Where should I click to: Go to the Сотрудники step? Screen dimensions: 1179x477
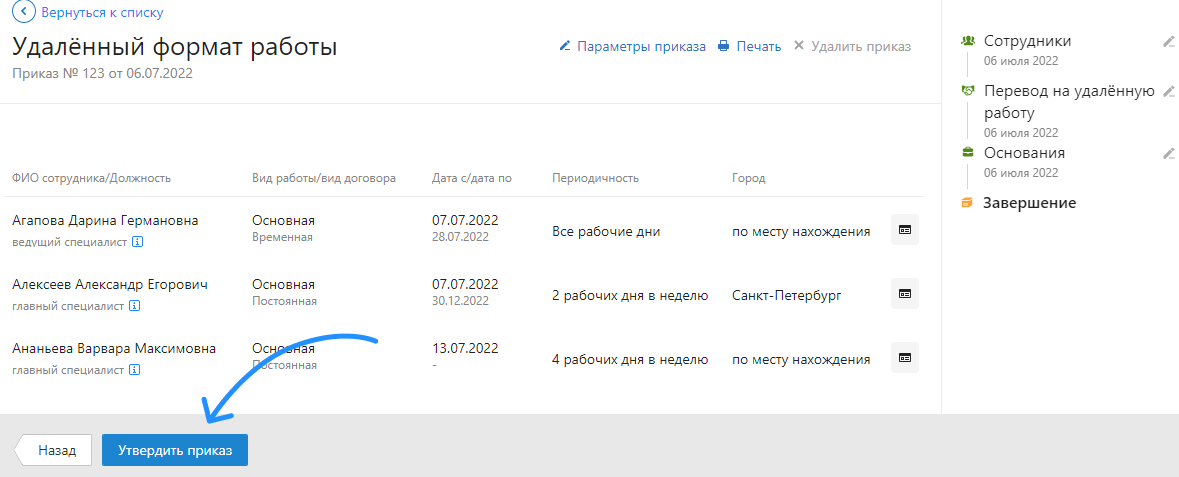pos(1027,41)
